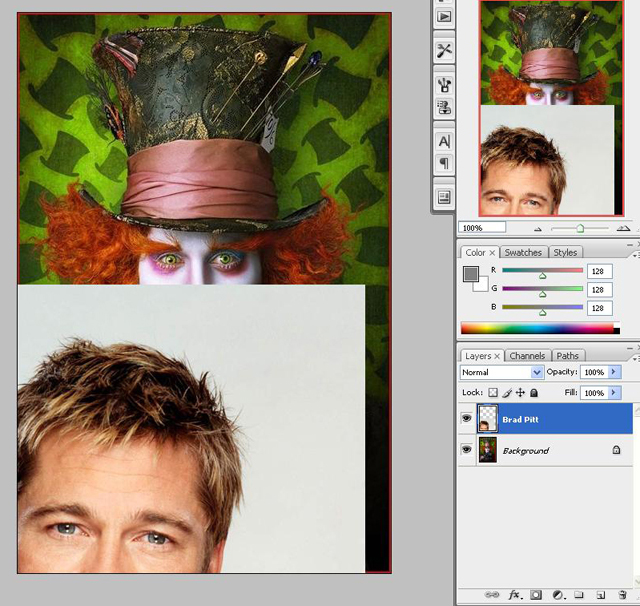
Task: Minimize the Layers panel group
Action: (x=630, y=348)
